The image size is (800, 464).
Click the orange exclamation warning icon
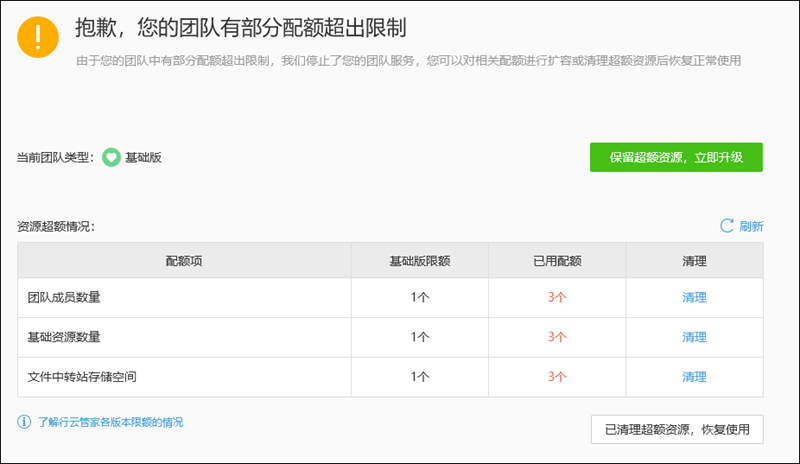tap(38, 37)
